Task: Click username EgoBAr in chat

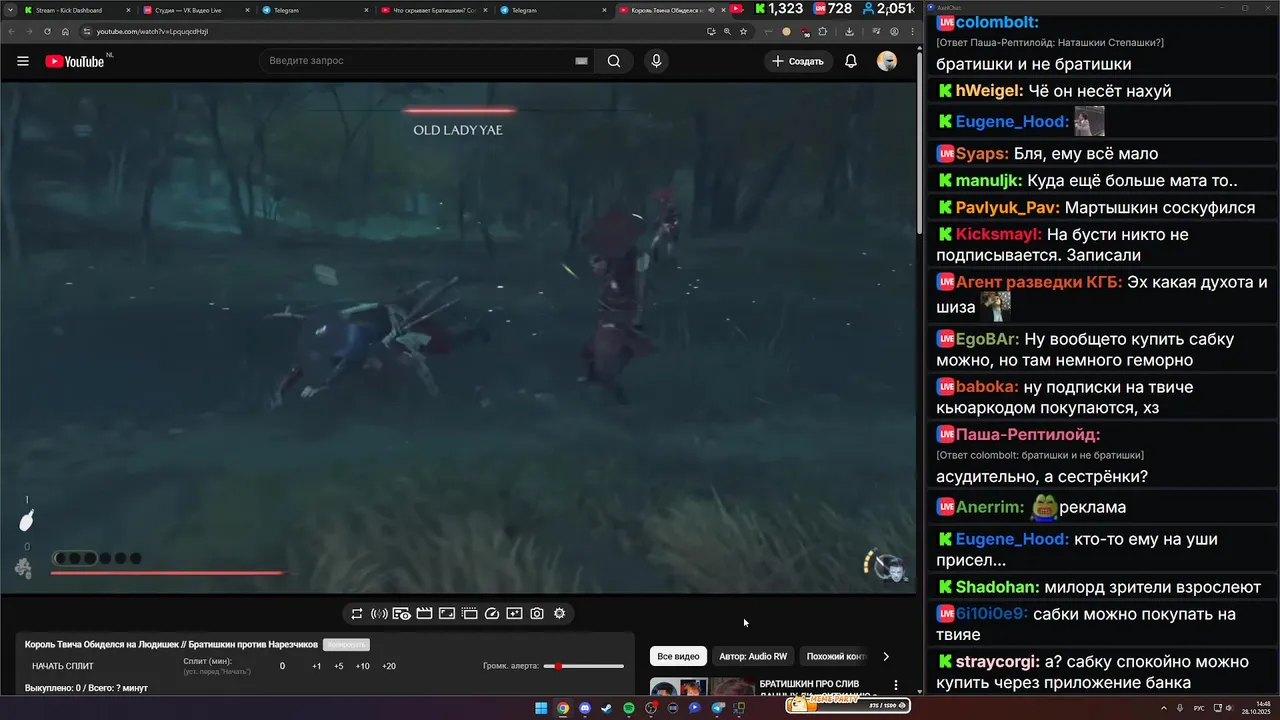Action: pos(988,339)
